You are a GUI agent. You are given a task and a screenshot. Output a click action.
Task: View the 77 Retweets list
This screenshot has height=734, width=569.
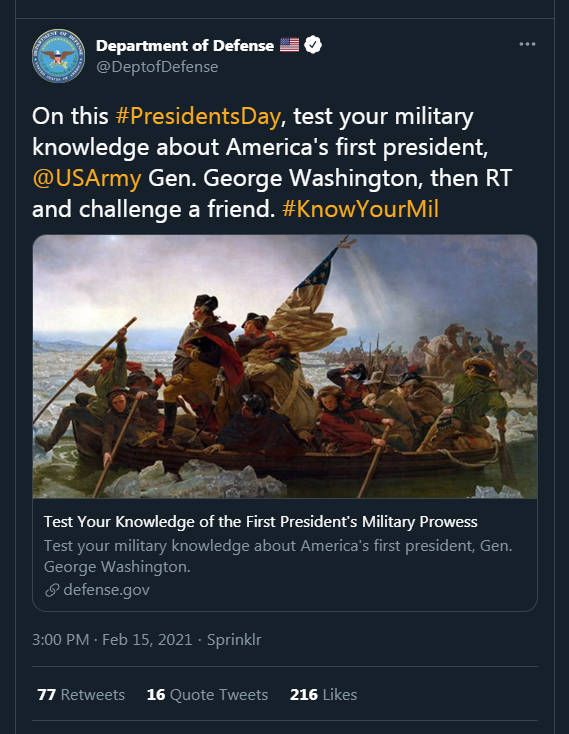[x=81, y=694]
